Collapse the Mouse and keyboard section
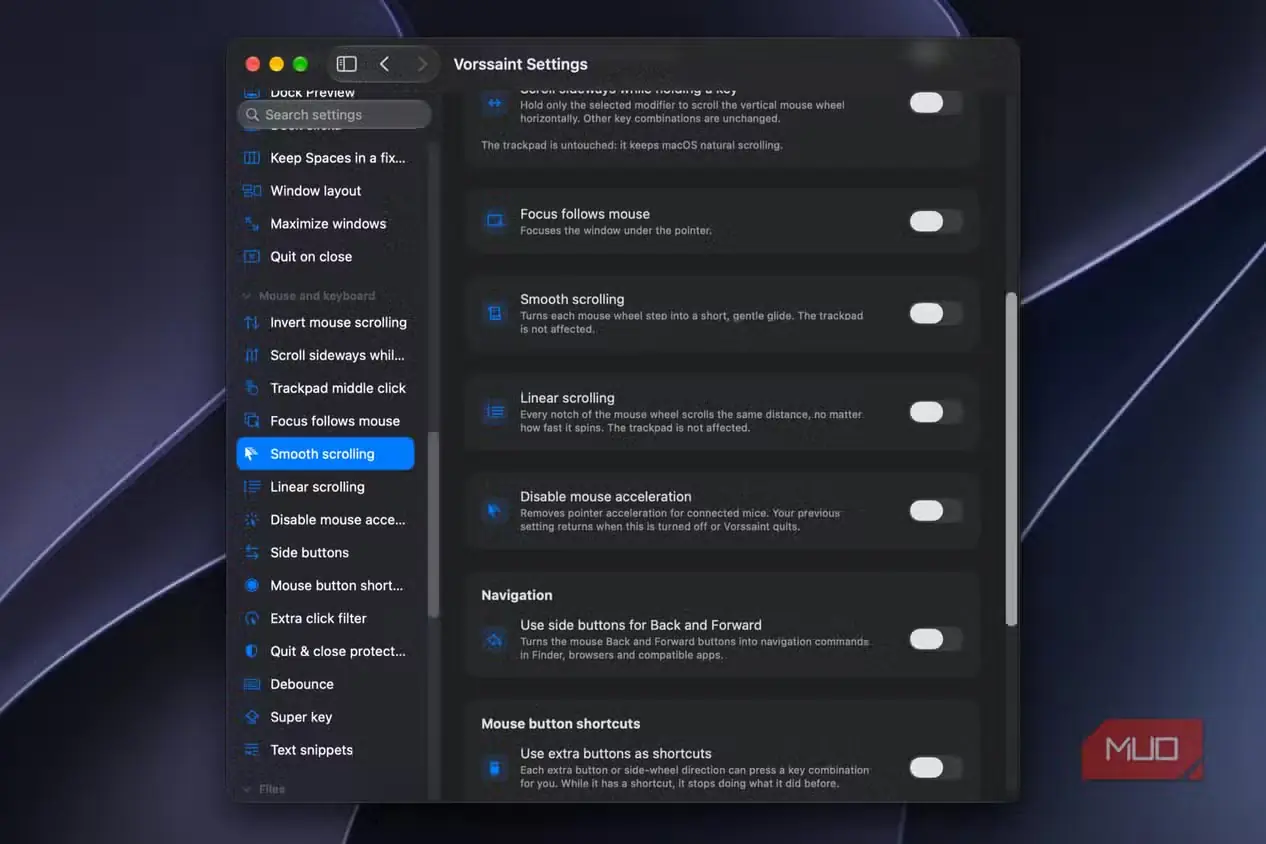 tap(247, 296)
